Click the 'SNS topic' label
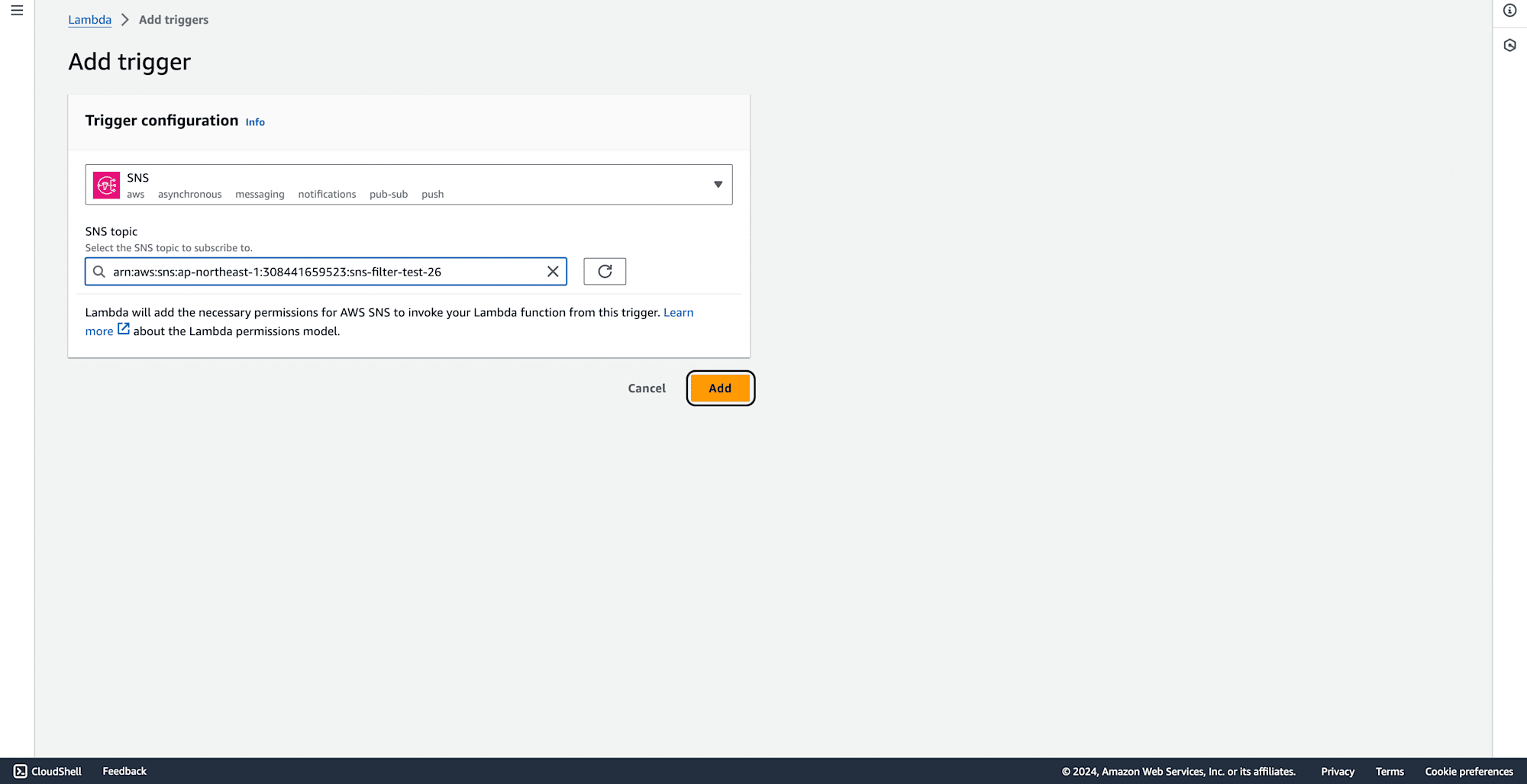 point(111,231)
